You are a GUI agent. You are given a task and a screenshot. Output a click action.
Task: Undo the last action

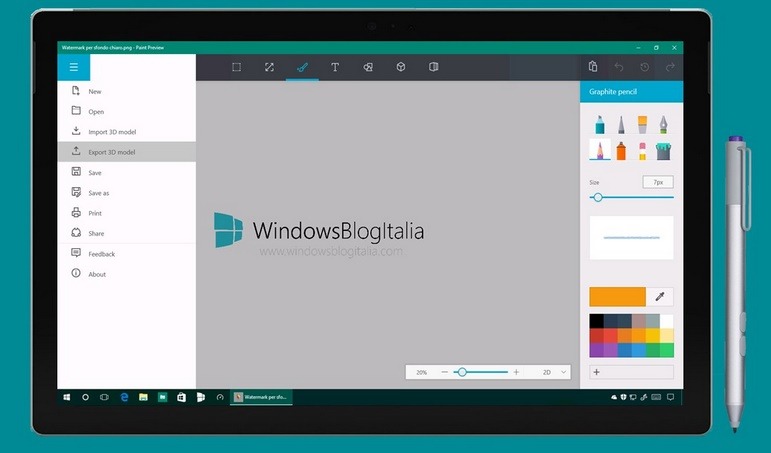click(x=619, y=67)
